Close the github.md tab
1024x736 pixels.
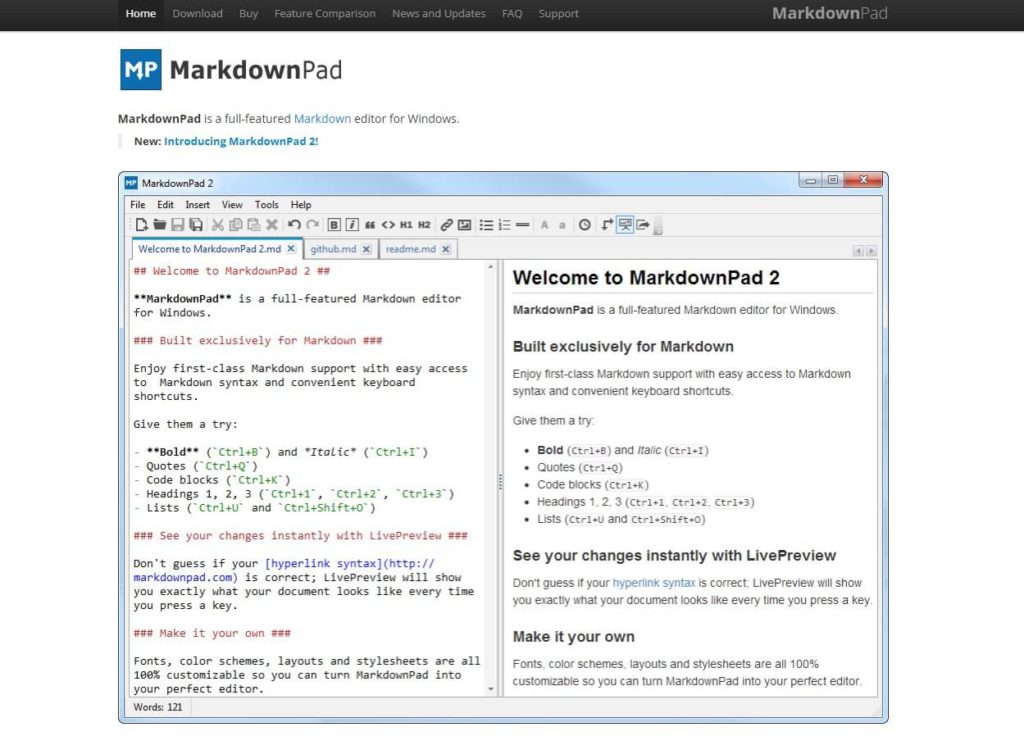tap(366, 249)
